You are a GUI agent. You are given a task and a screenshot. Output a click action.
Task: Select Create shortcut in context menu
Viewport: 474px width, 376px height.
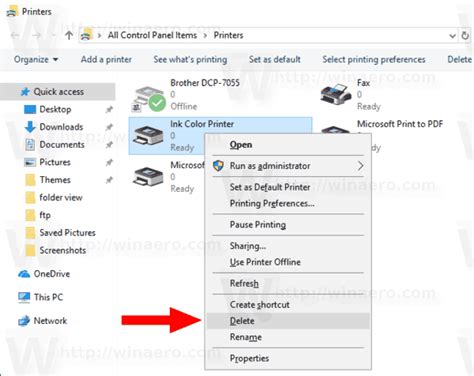point(288,305)
